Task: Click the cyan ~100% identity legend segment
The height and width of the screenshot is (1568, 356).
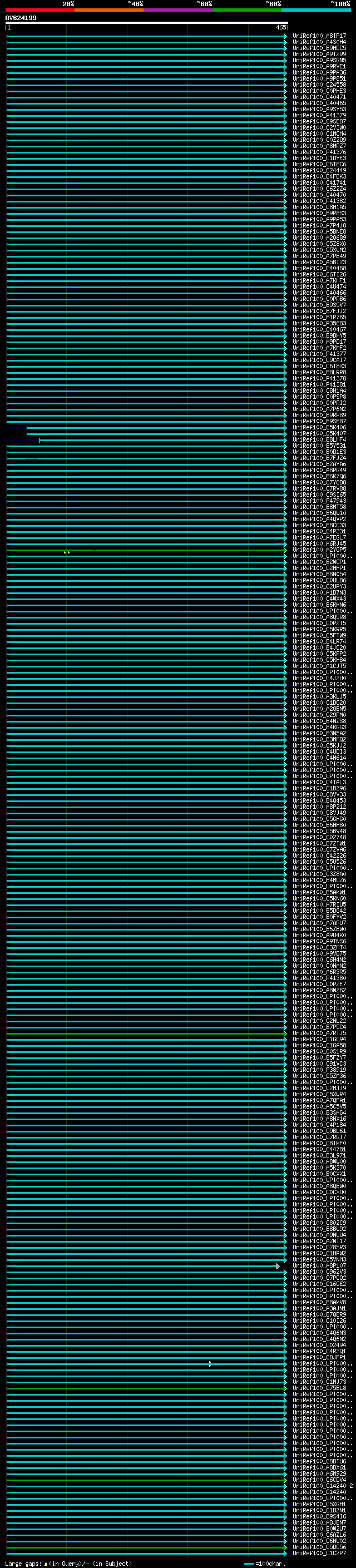Action: pyautogui.click(x=316, y=10)
